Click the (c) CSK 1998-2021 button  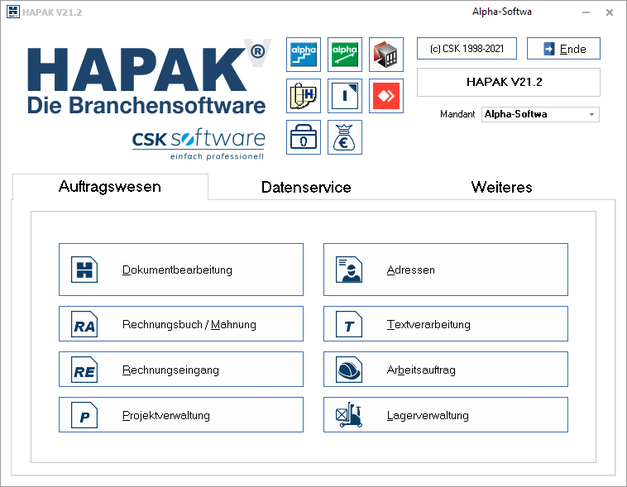click(x=467, y=49)
